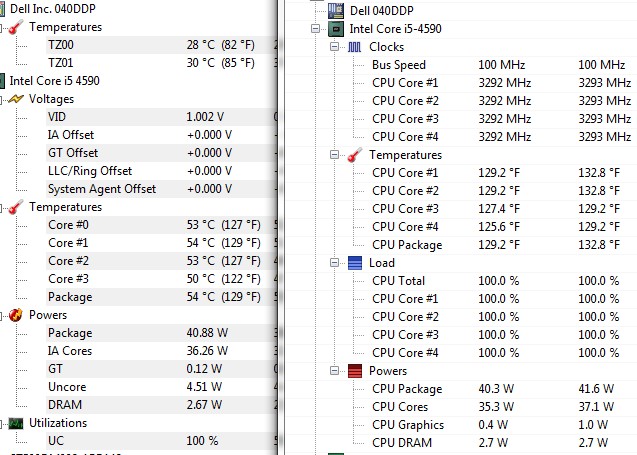
Task: Click the thermometer icon above the TZ00 row
Action: [x=17, y=27]
